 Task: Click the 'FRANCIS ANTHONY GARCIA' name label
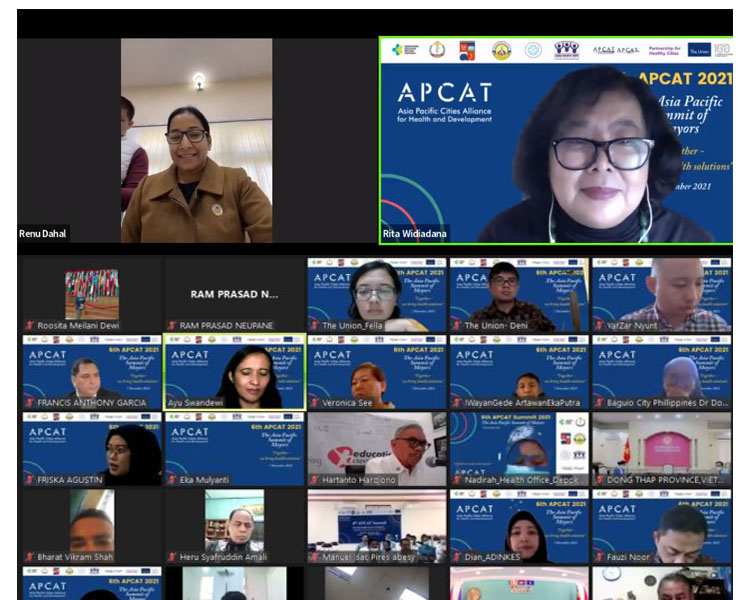tap(92, 403)
